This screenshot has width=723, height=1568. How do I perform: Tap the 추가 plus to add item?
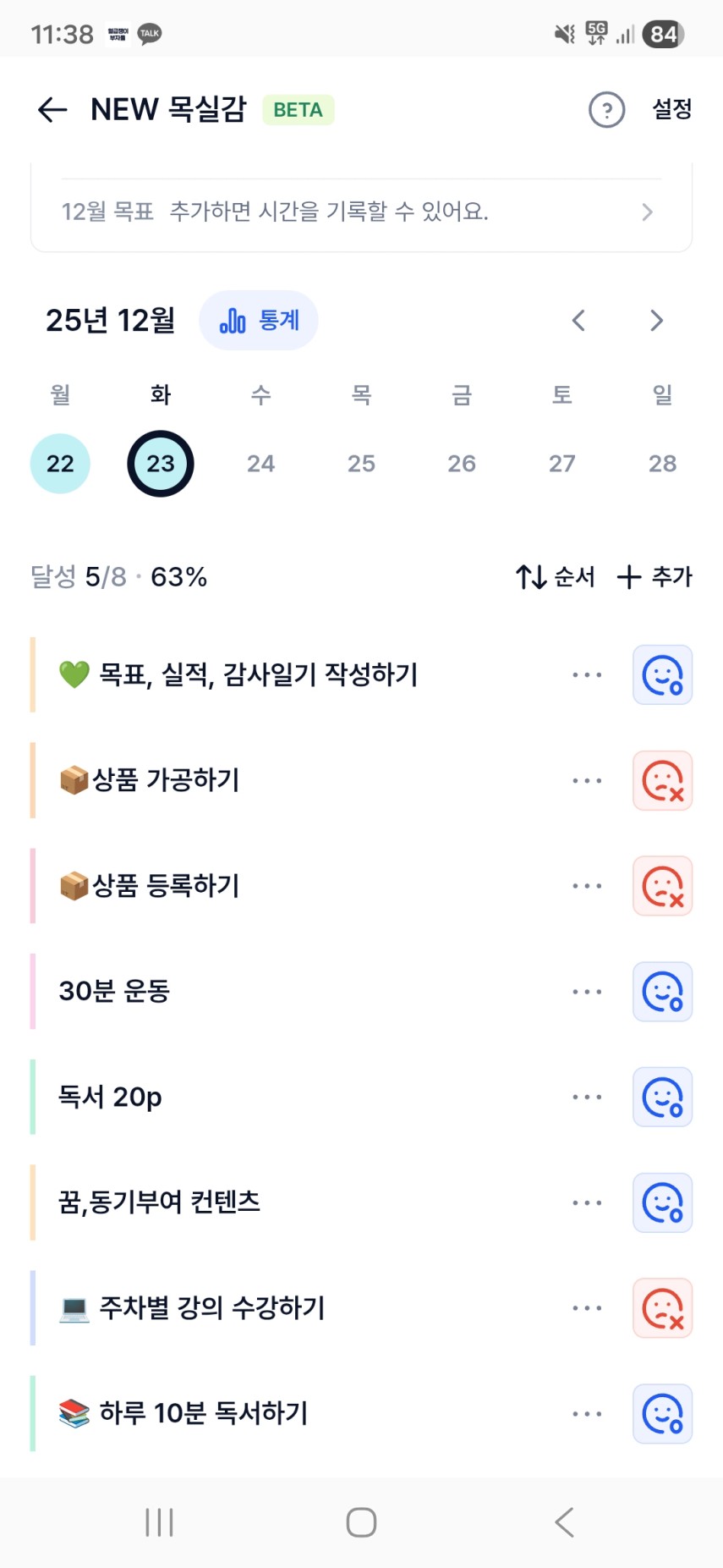click(655, 577)
